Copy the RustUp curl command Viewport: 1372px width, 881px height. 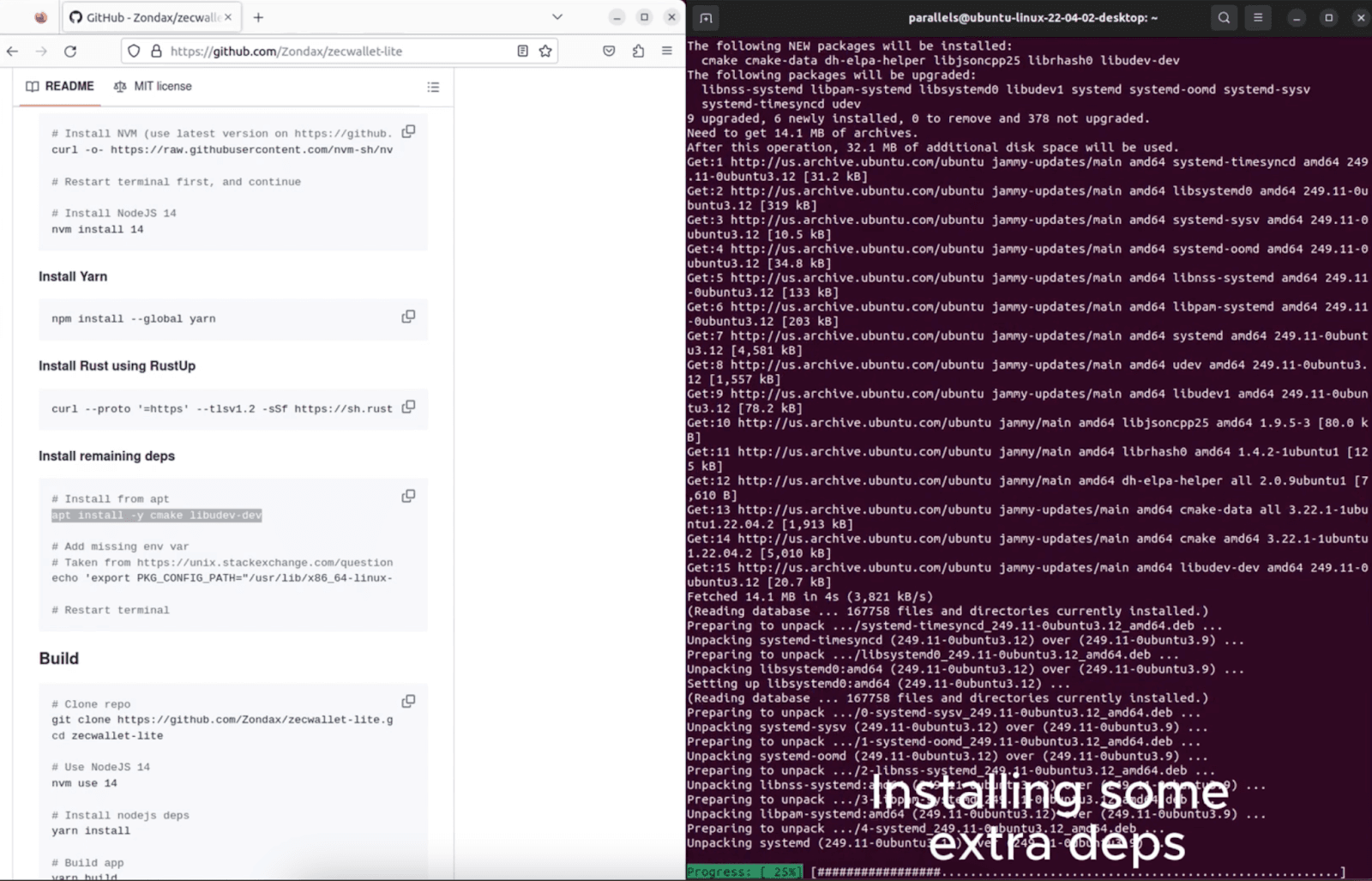409,407
